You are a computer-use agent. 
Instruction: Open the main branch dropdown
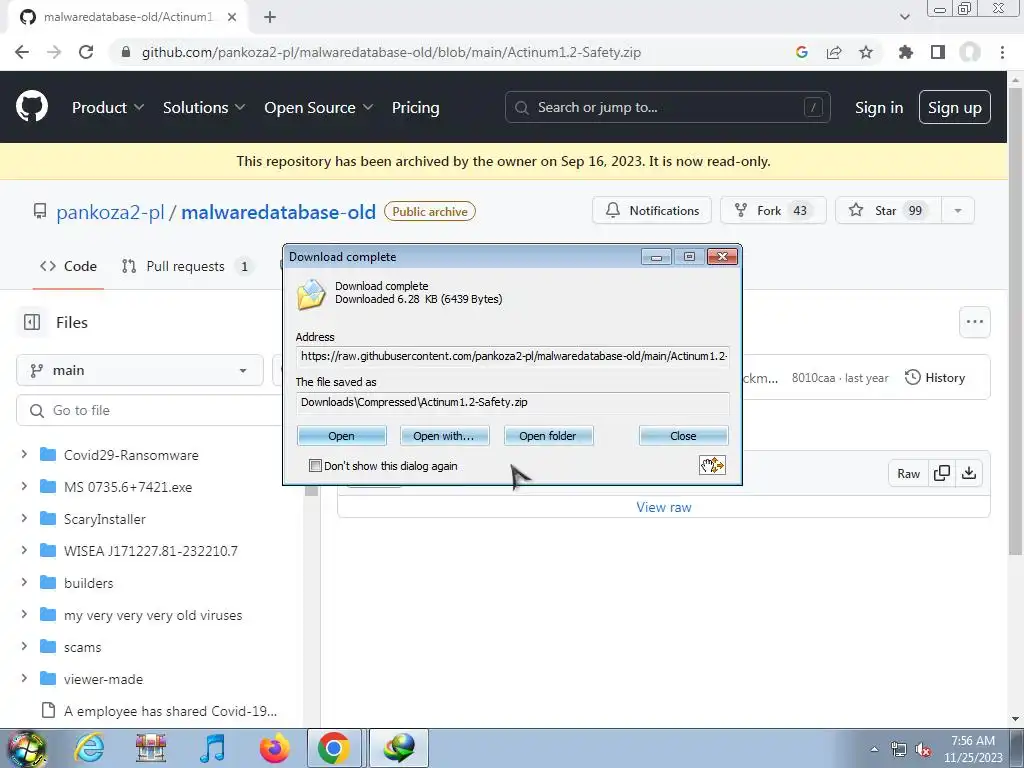point(140,370)
